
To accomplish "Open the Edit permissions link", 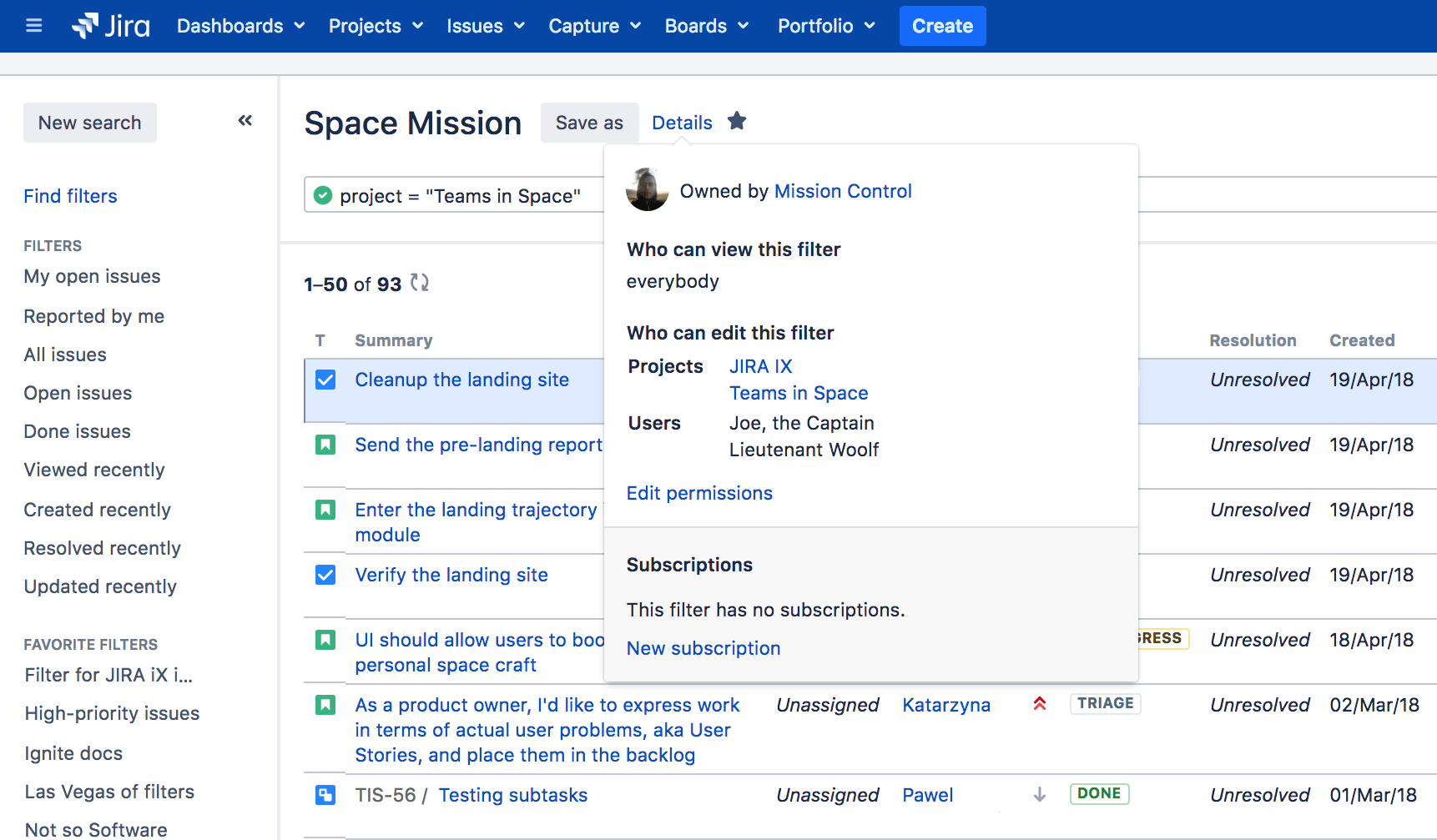I will tap(699, 493).
